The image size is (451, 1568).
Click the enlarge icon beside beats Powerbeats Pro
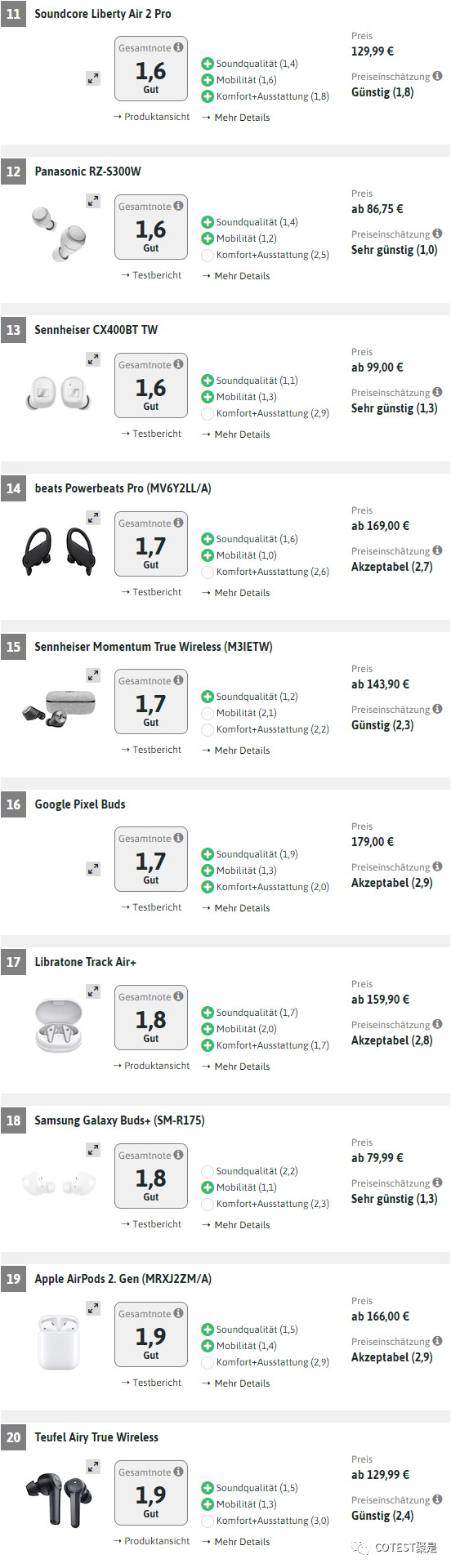pyautogui.click(x=93, y=517)
